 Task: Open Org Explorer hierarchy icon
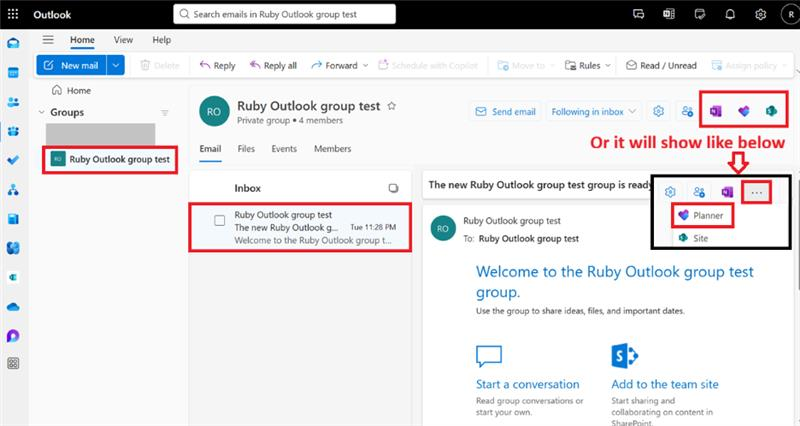pos(13,190)
